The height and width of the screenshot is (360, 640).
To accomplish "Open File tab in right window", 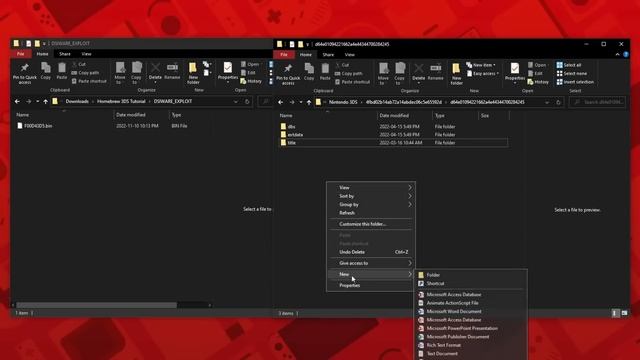I will [x=284, y=54].
